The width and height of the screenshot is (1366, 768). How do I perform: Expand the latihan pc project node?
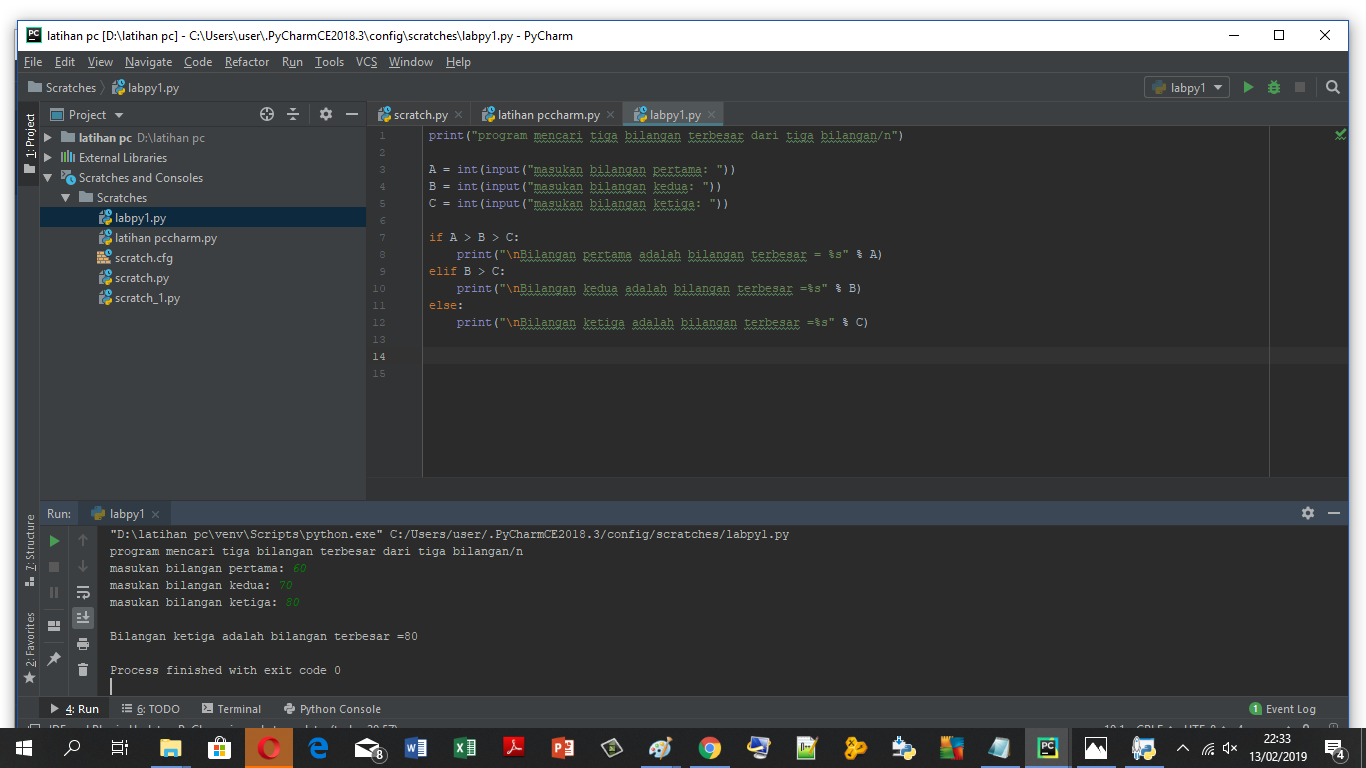[x=47, y=138]
